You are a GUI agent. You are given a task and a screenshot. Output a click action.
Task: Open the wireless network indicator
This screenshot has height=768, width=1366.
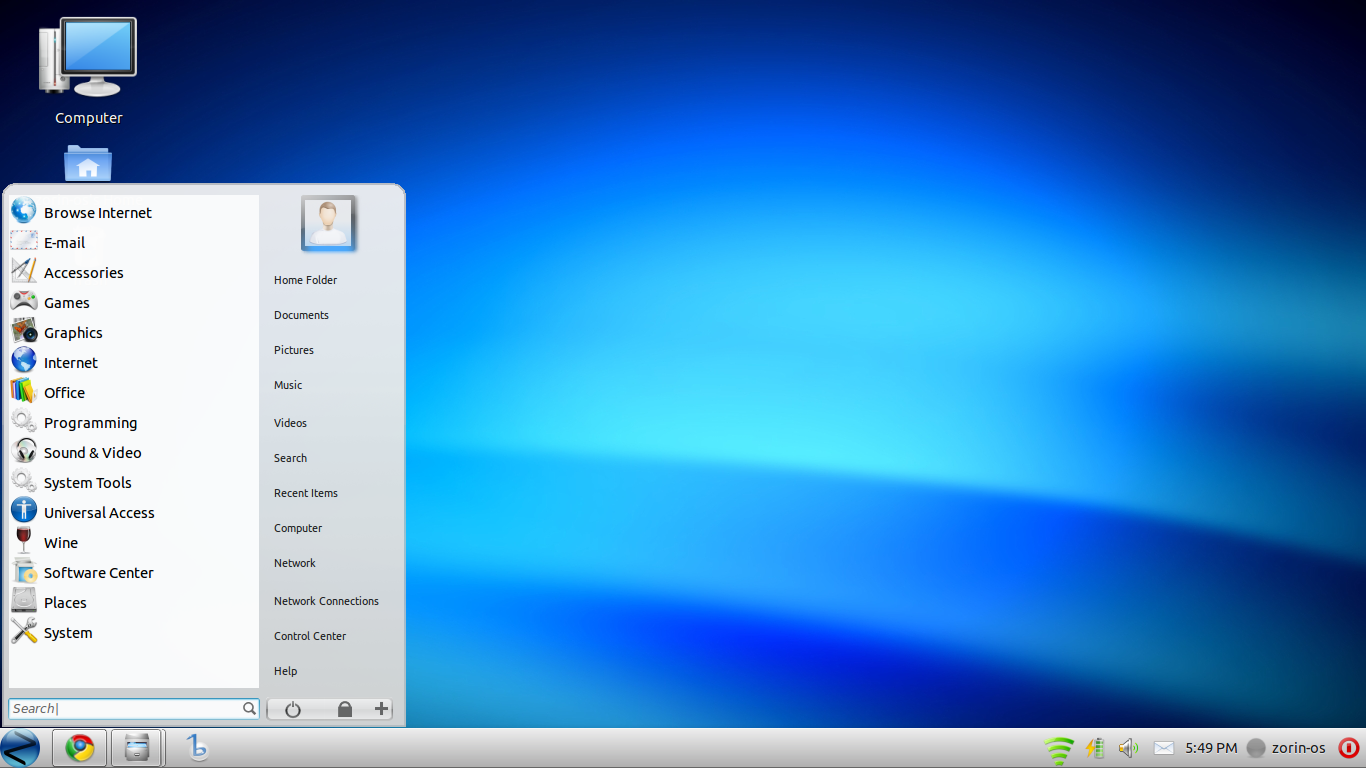[x=1059, y=747]
